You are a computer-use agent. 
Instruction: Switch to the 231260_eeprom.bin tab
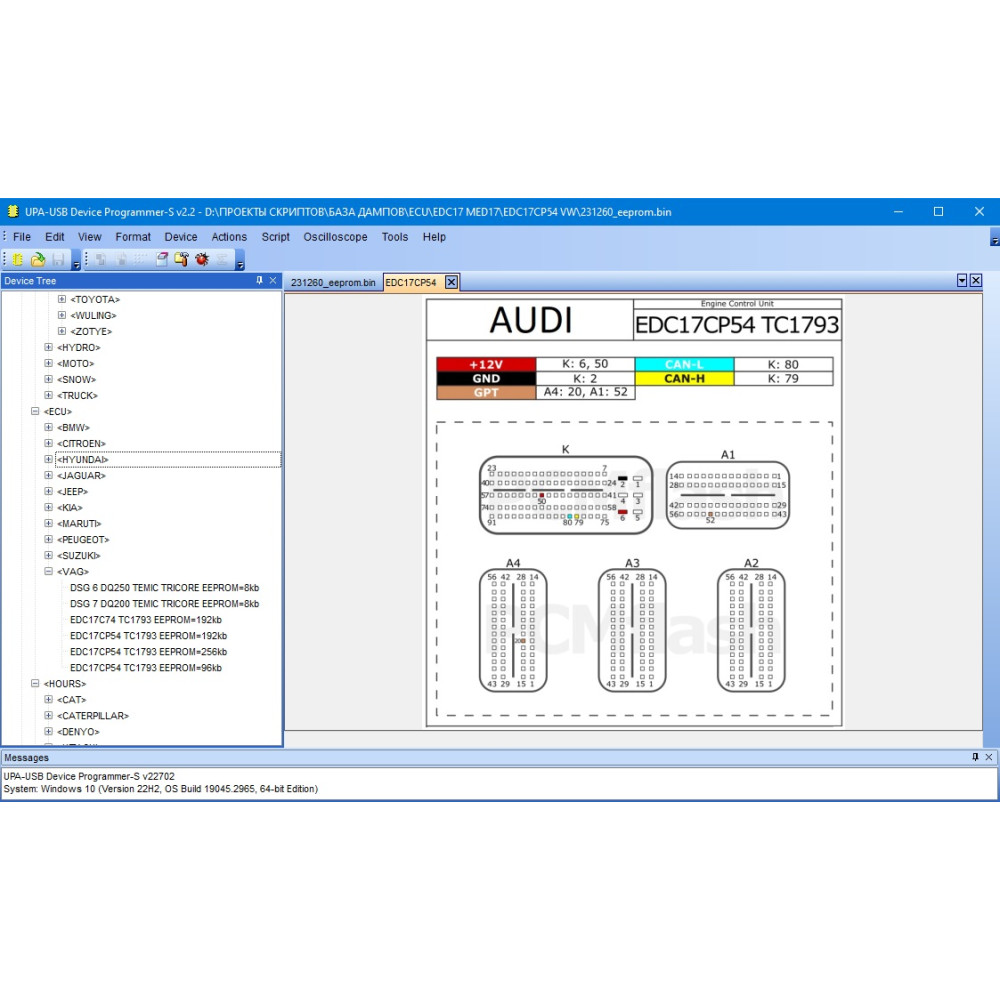[333, 283]
